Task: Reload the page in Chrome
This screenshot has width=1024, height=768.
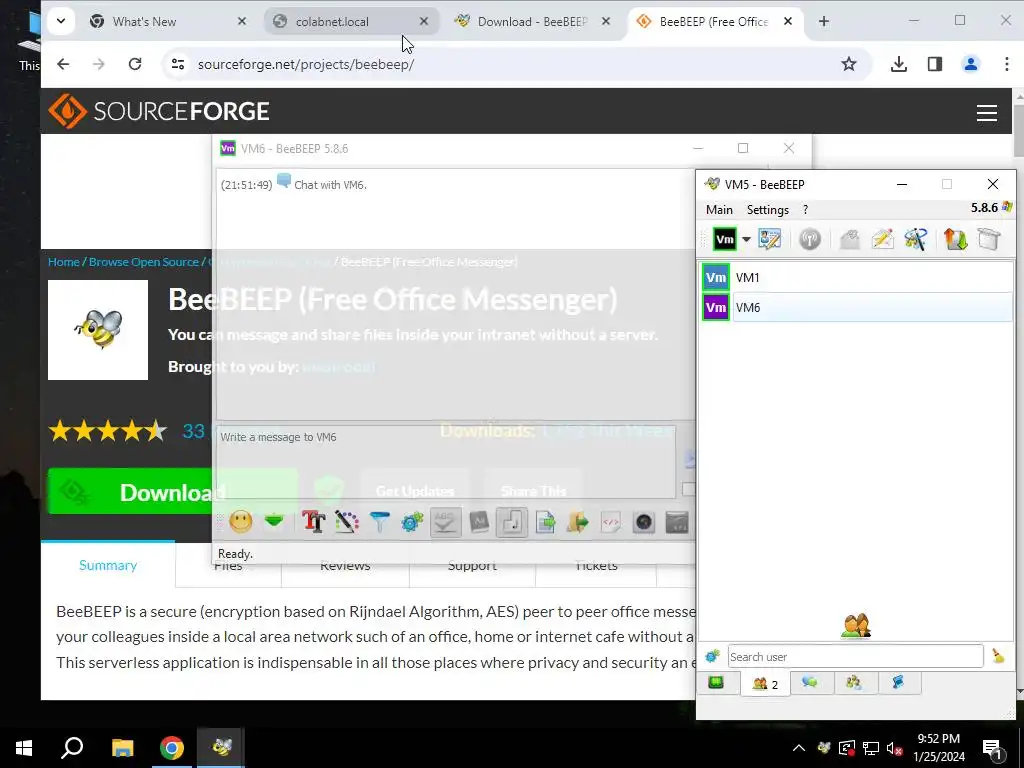Action: tap(135, 64)
